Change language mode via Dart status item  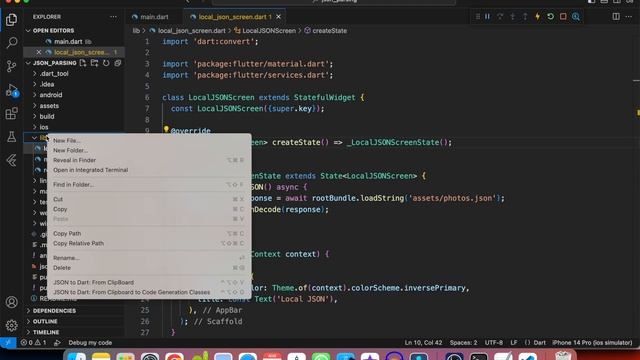click(x=540, y=343)
